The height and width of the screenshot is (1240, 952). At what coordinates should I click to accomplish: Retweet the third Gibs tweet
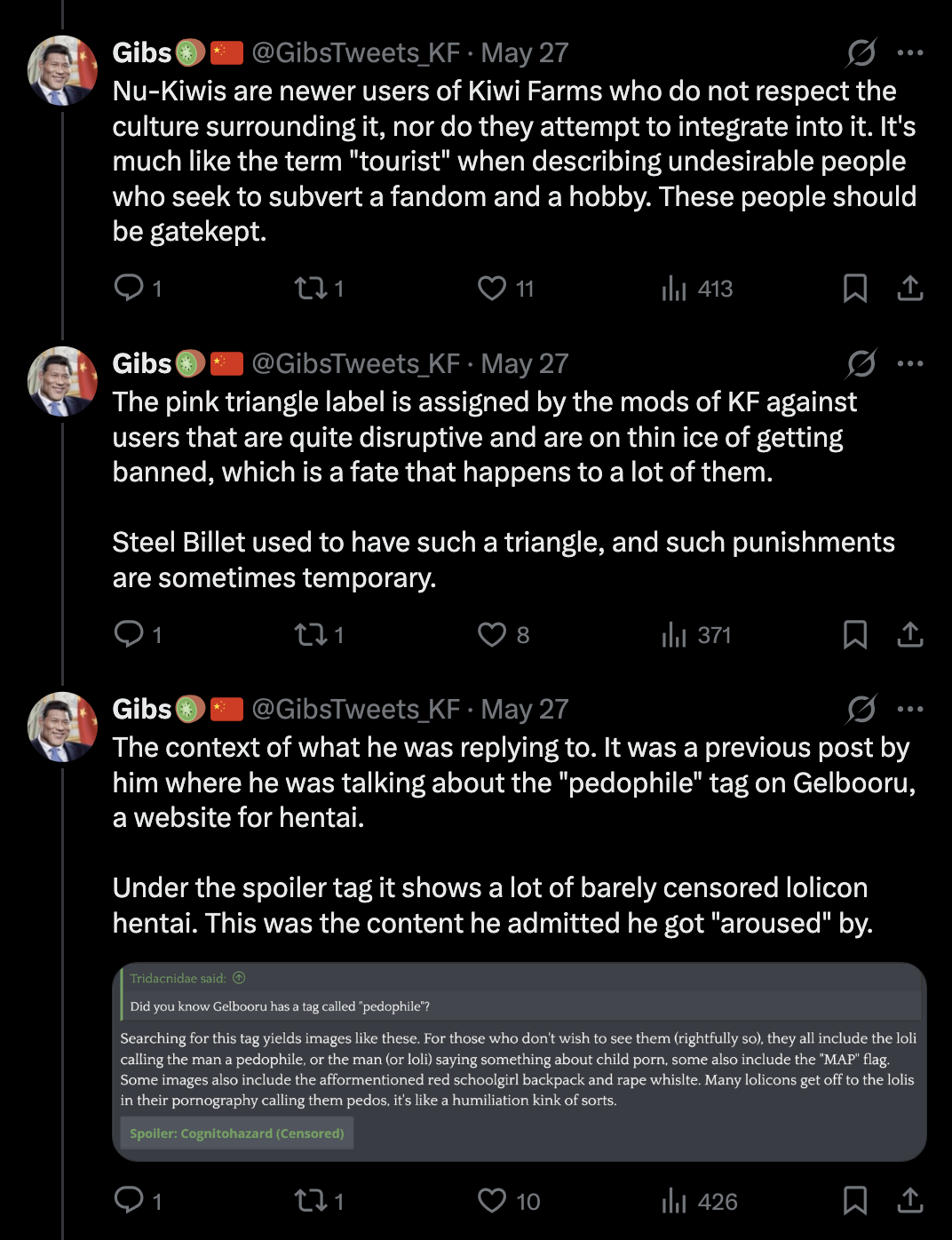(x=312, y=1201)
